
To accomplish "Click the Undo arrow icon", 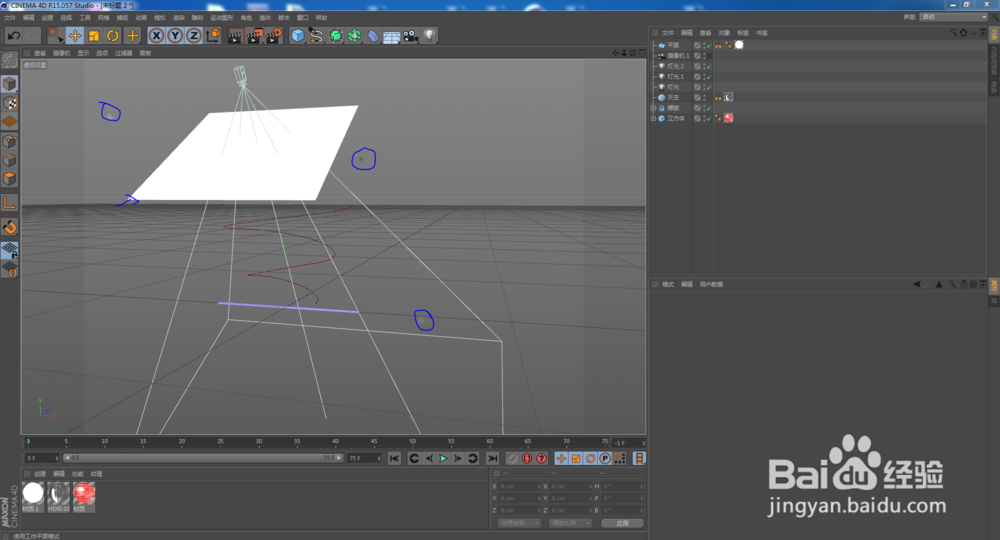I will coord(13,36).
